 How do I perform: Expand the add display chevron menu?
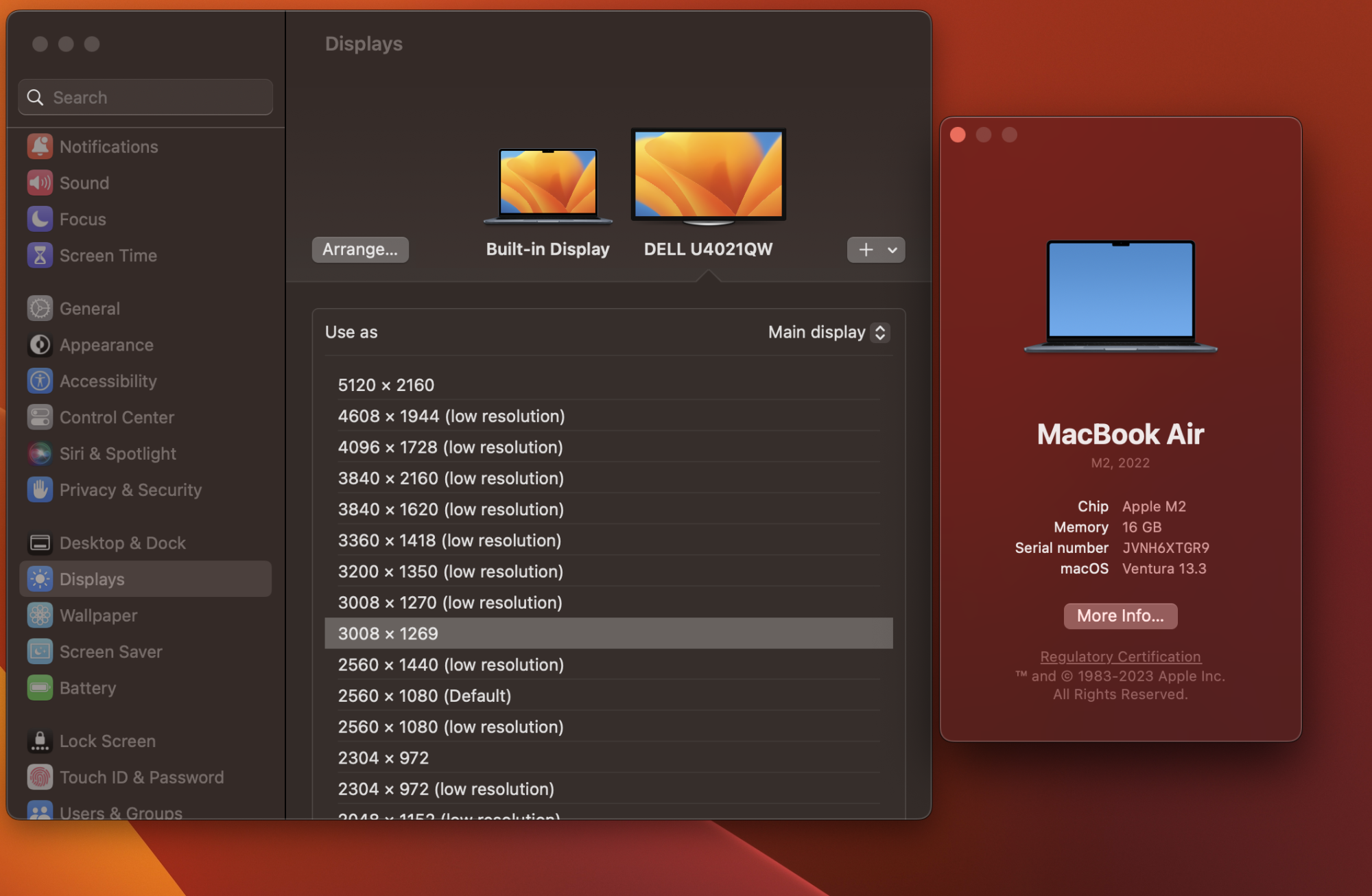(892, 250)
